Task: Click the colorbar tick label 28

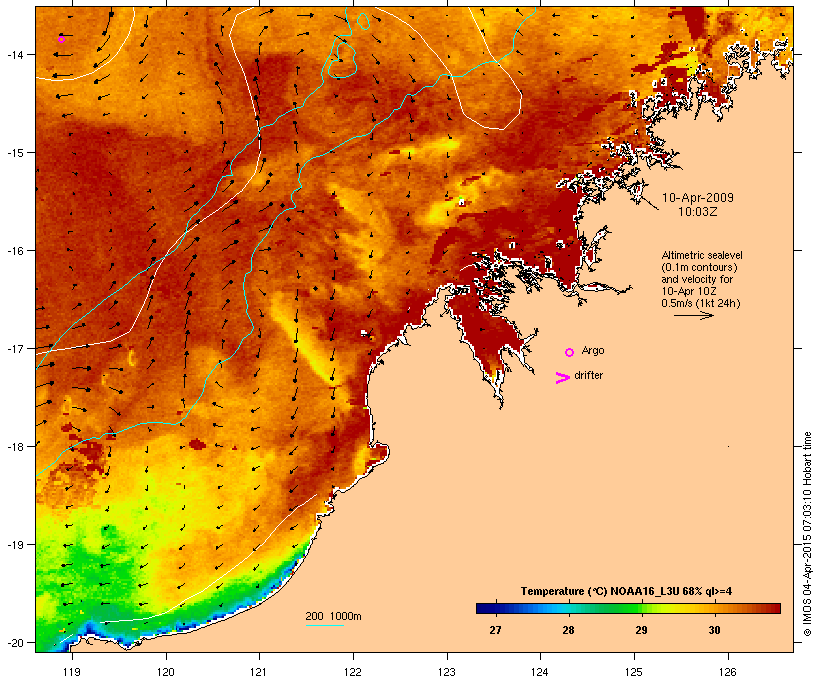Action: tap(568, 630)
